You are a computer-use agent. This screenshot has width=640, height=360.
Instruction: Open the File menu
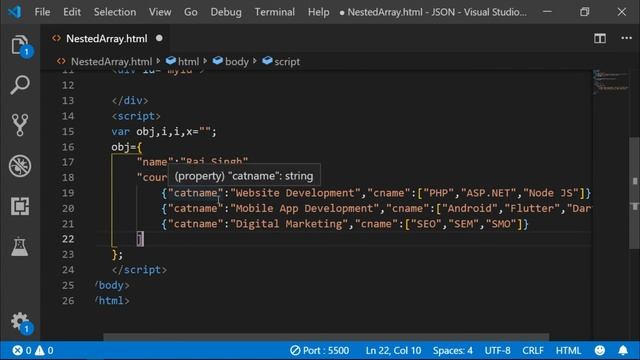point(42,12)
